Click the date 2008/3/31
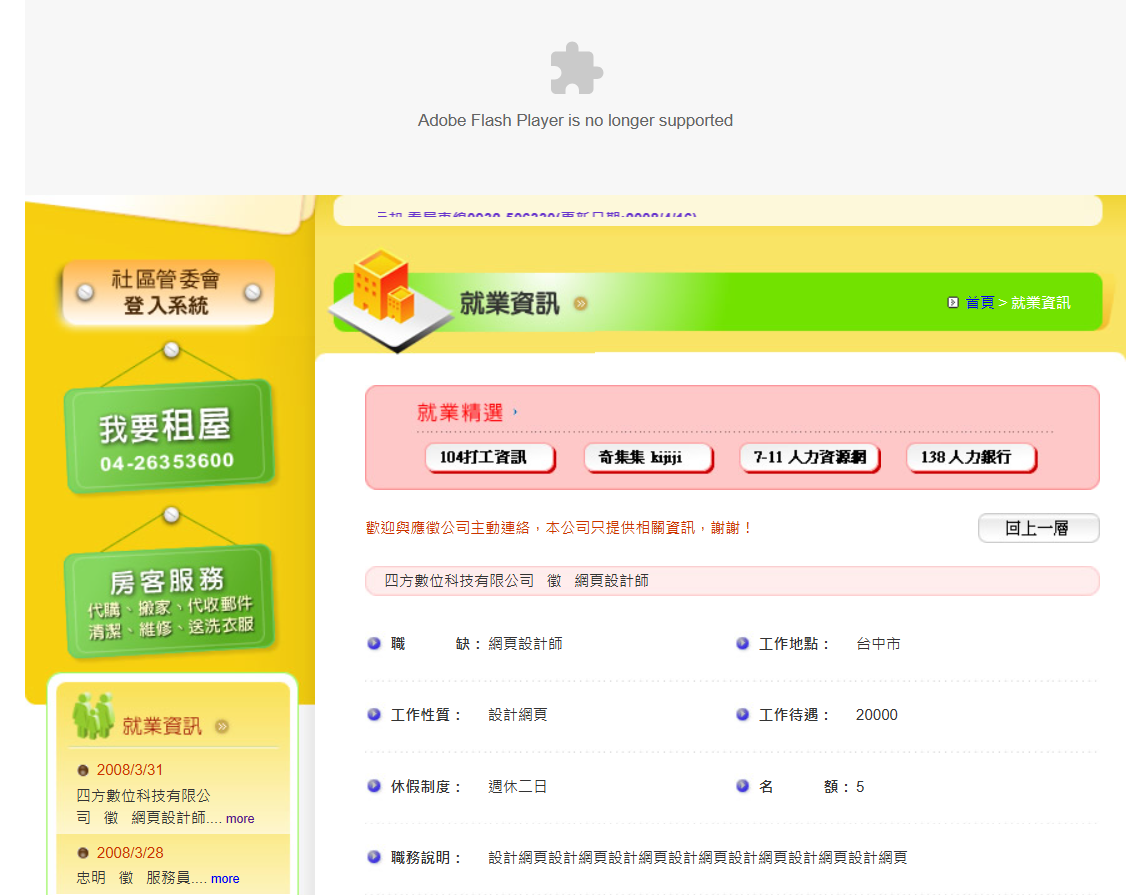1140x895 pixels. 129,770
